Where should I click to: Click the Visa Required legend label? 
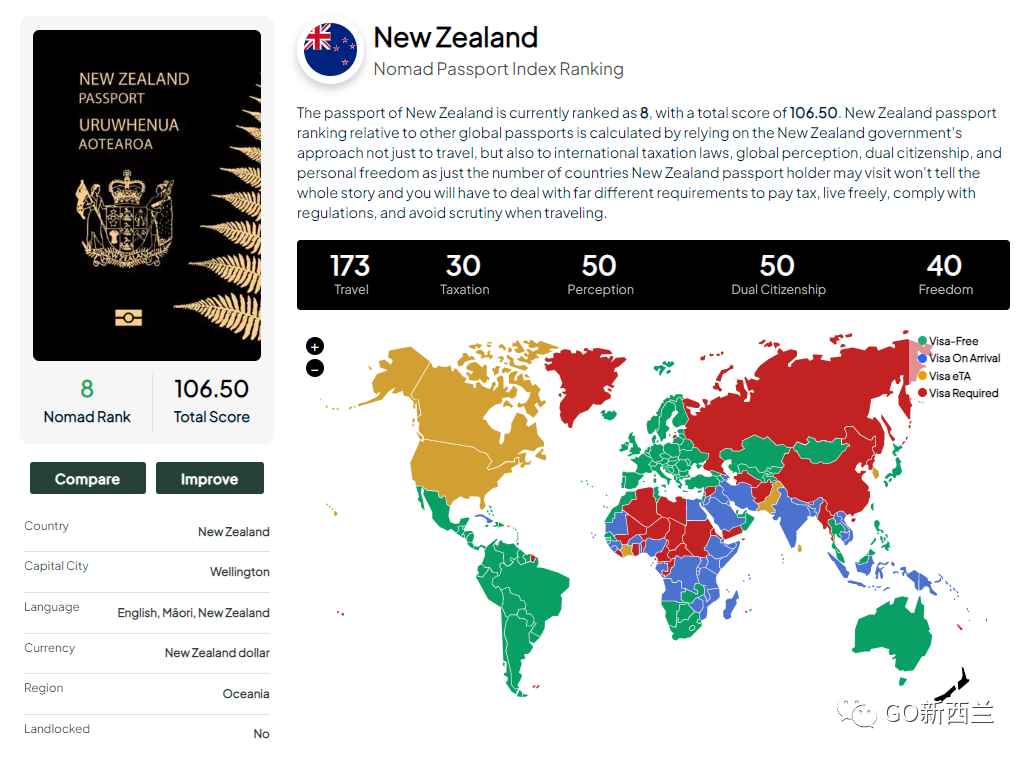pos(964,393)
